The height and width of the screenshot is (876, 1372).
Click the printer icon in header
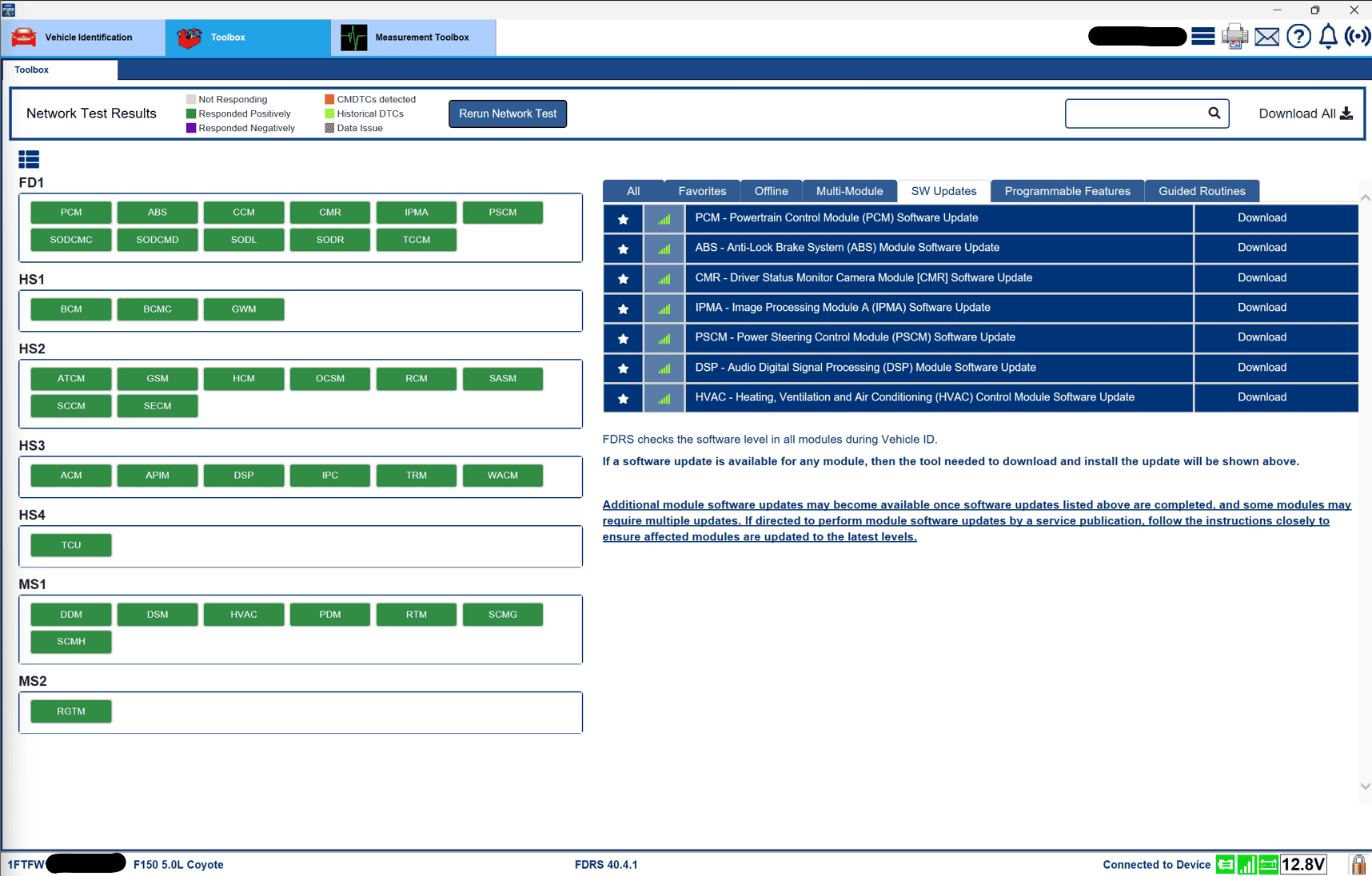[x=1234, y=37]
